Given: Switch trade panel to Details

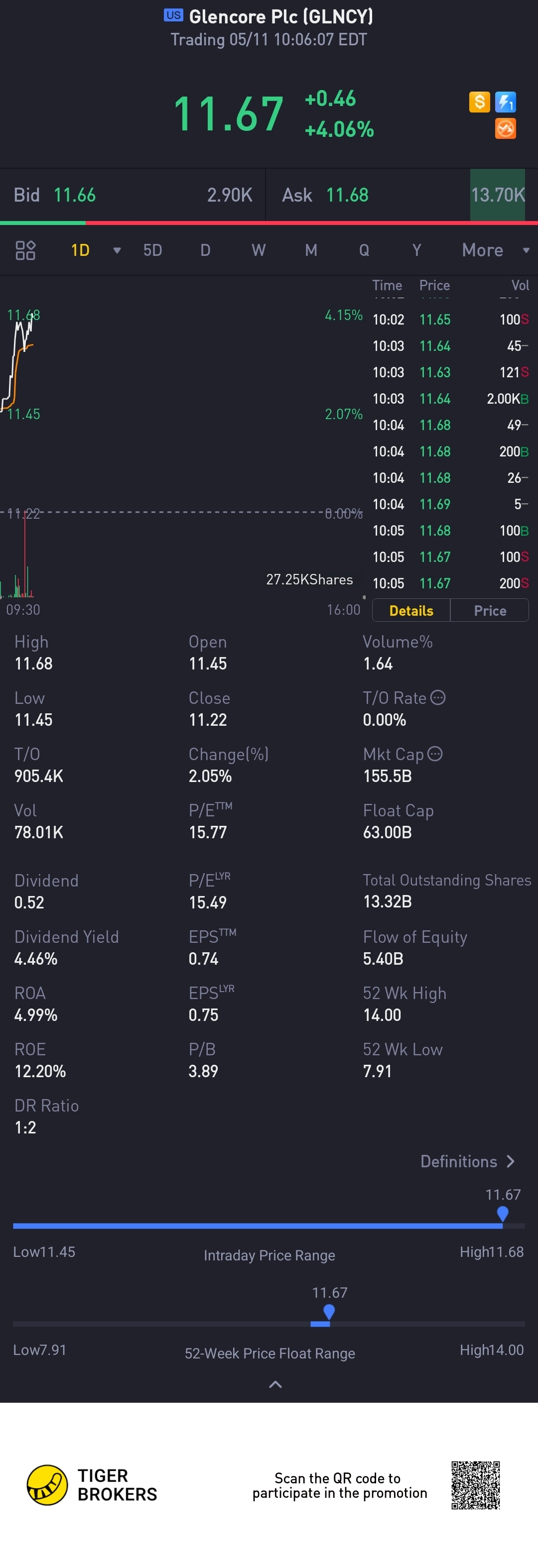Looking at the screenshot, I should (x=411, y=610).
